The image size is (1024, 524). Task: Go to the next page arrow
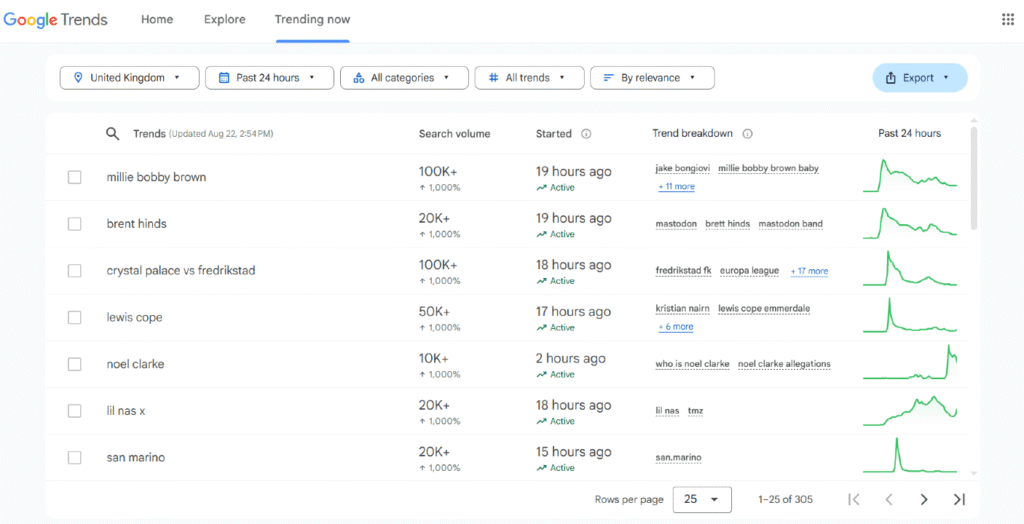click(923, 499)
